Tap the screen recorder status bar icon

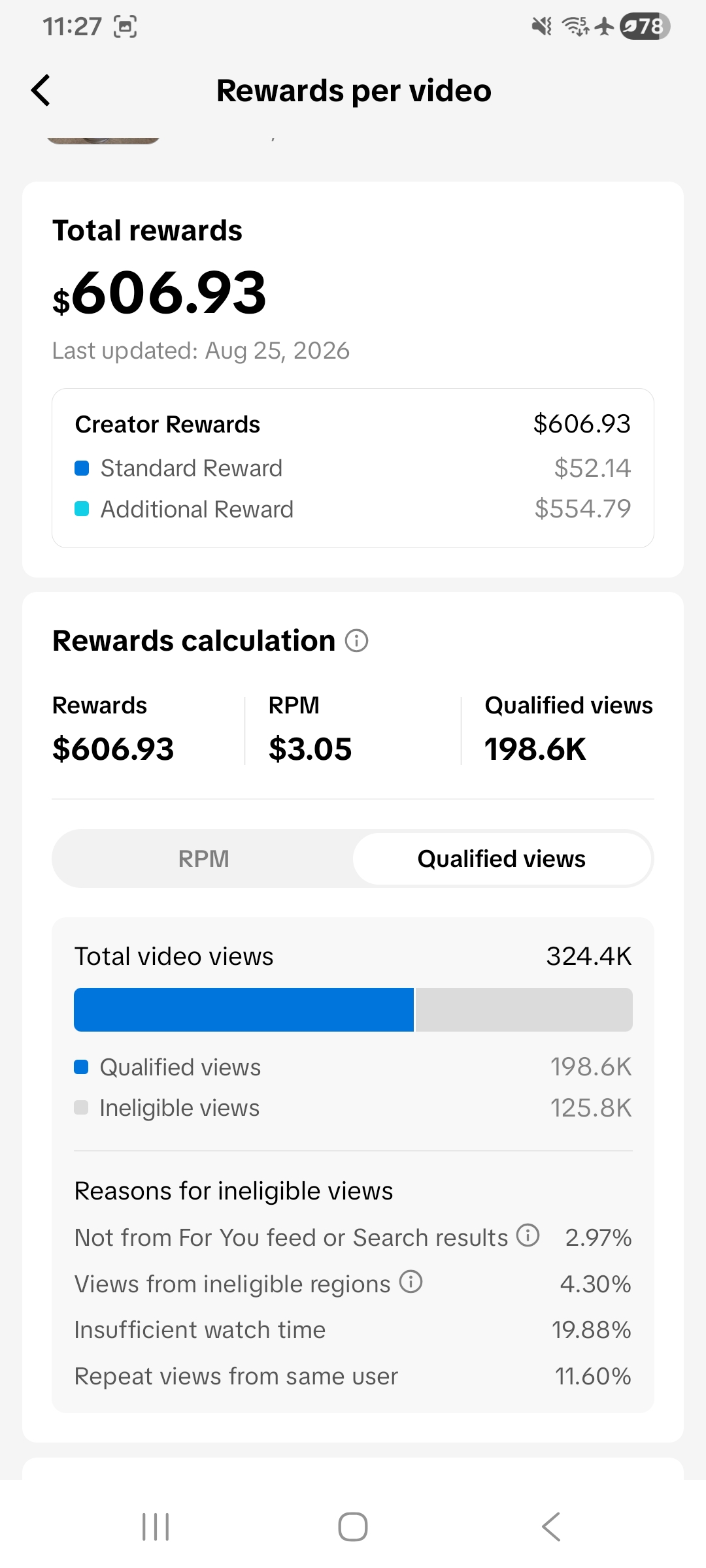point(126,27)
